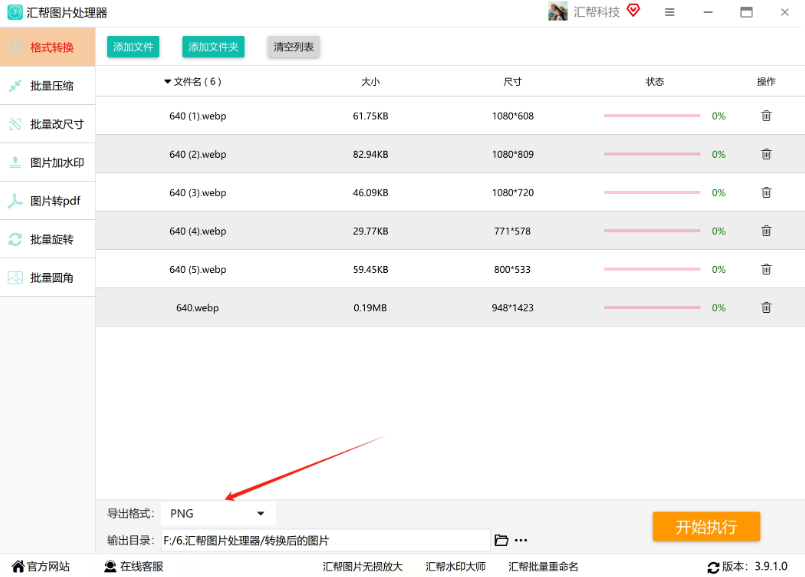Screen dimensions: 805x577
Task: Delete the 640 (1).webp row
Action: coord(766,116)
